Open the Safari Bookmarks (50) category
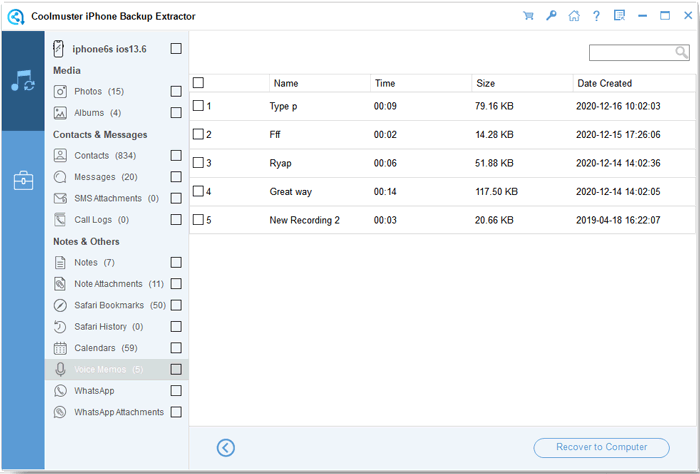700x474 pixels. point(120,305)
